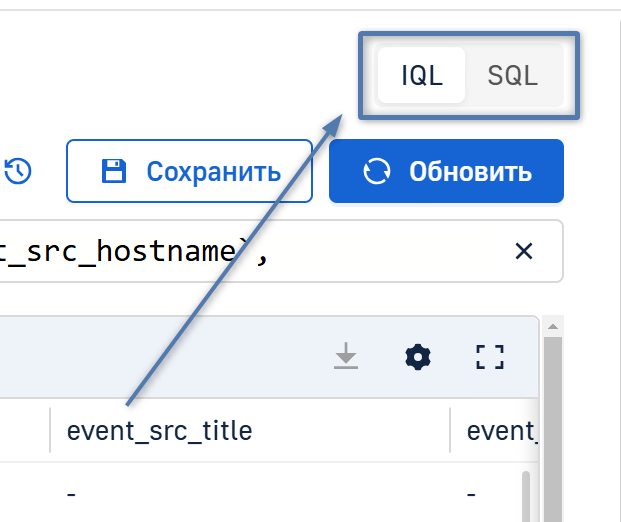Click the outer scrollbar up arrow
The image size is (621, 522).
[x=552, y=326]
